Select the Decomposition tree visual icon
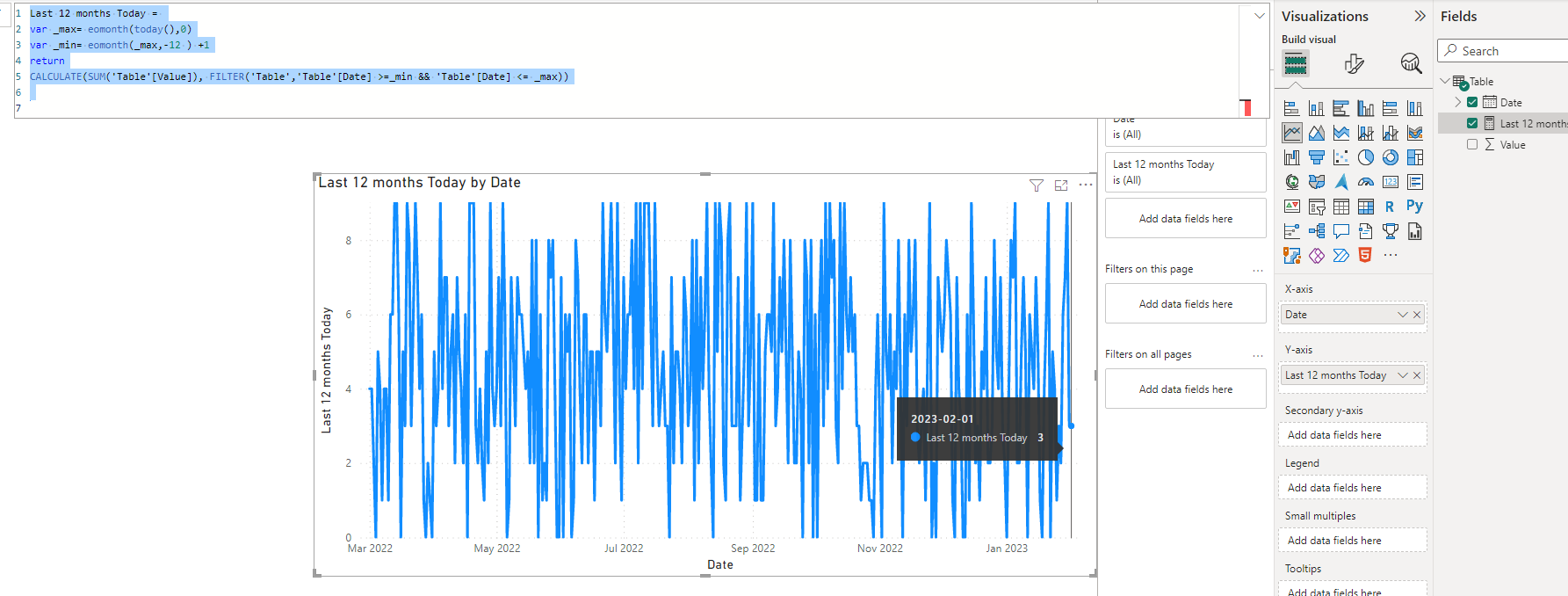 [1317, 231]
